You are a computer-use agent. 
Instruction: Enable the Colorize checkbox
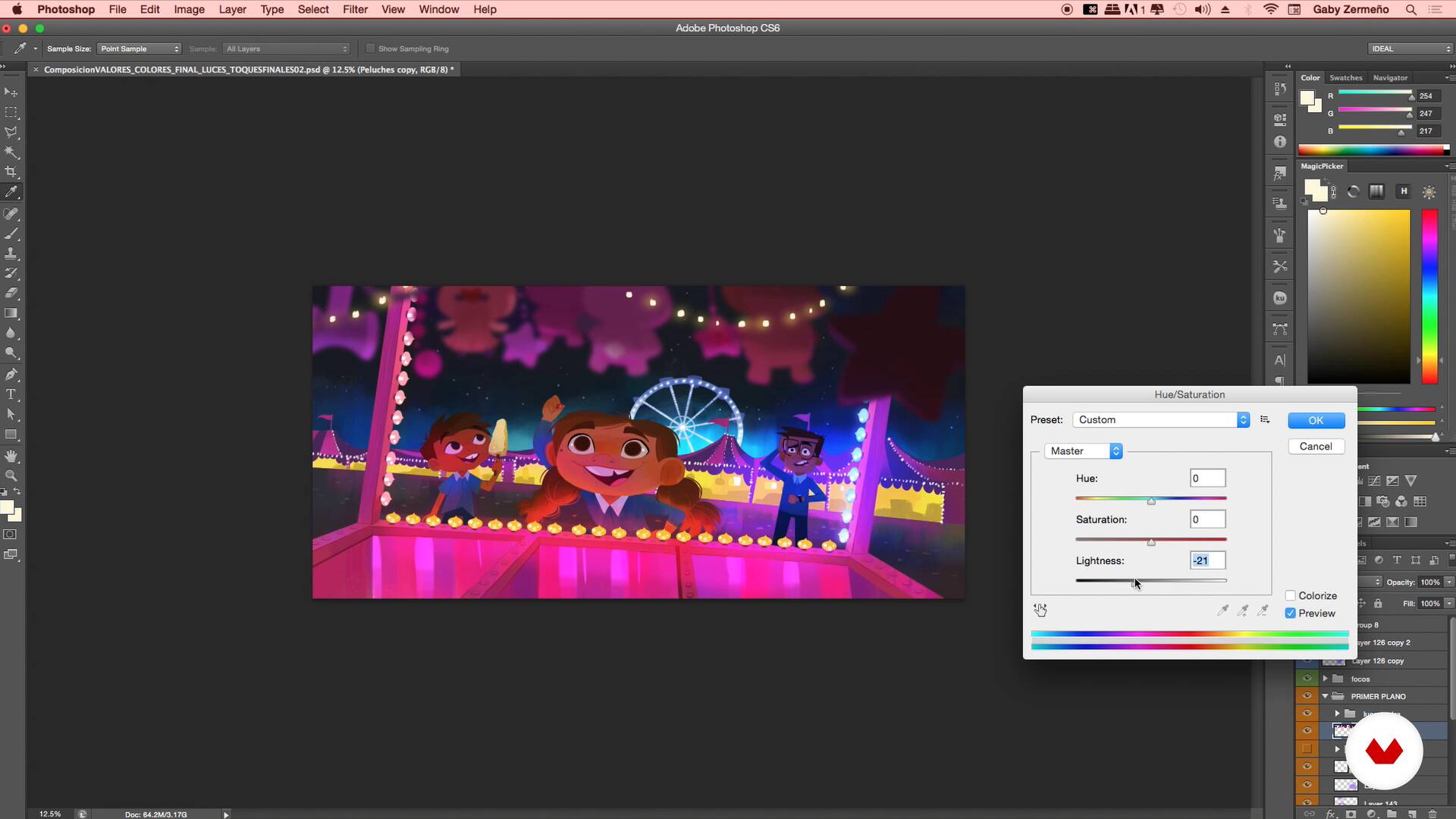pyautogui.click(x=1291, y=596)
